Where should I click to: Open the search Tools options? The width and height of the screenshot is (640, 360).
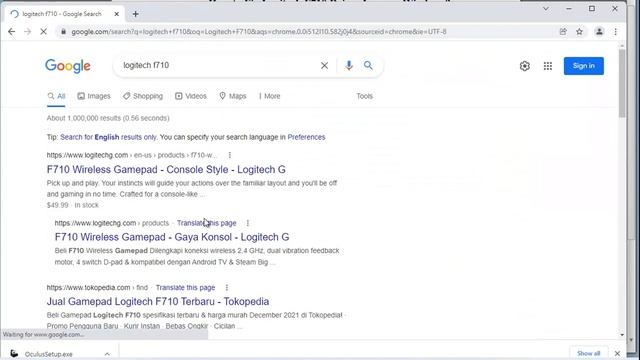(364, 96)
